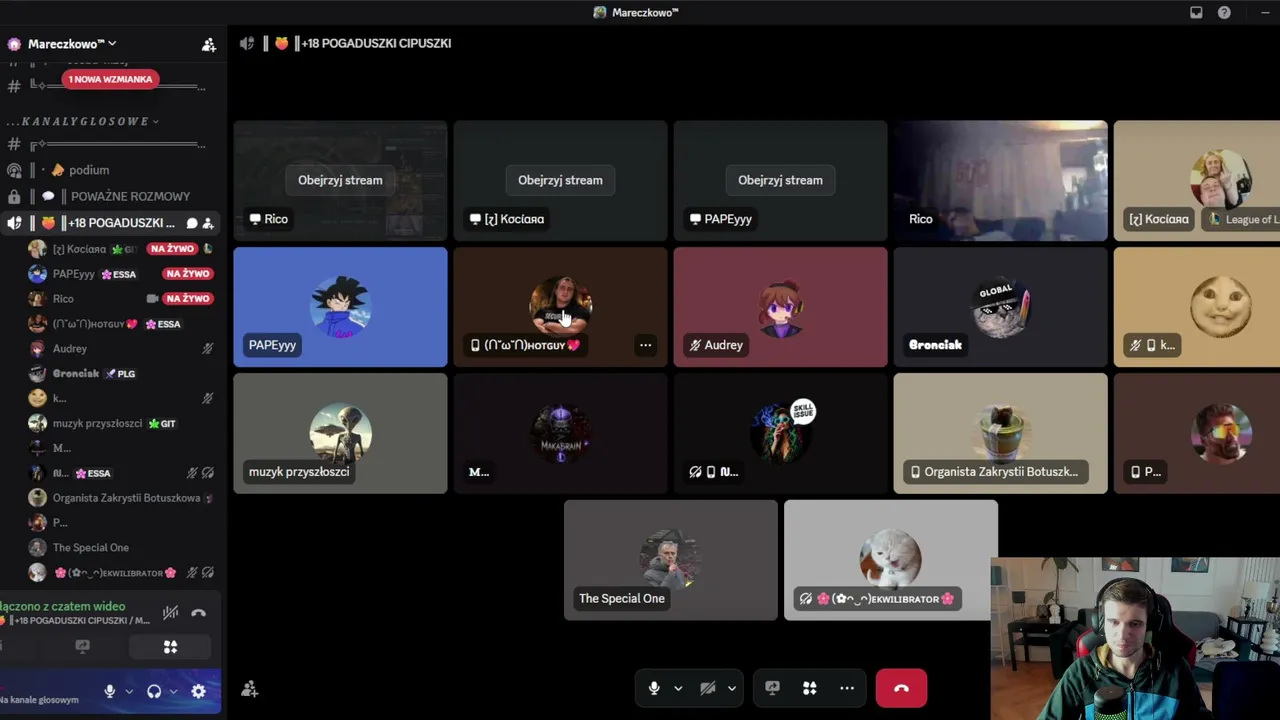1280x720 pixels.
Task: Select Organista Zakrystii Botuszkowa in member list
Action: click(126, 498)
